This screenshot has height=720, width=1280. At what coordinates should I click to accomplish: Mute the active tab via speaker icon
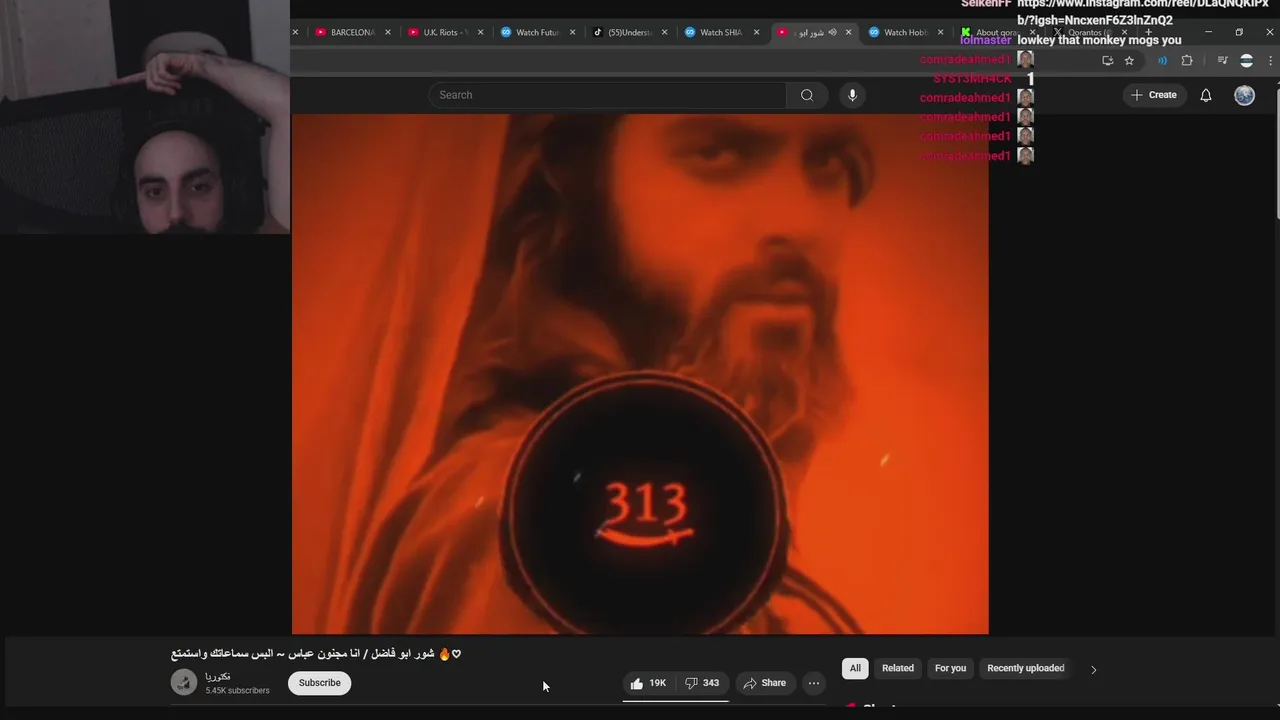point(832,32)
